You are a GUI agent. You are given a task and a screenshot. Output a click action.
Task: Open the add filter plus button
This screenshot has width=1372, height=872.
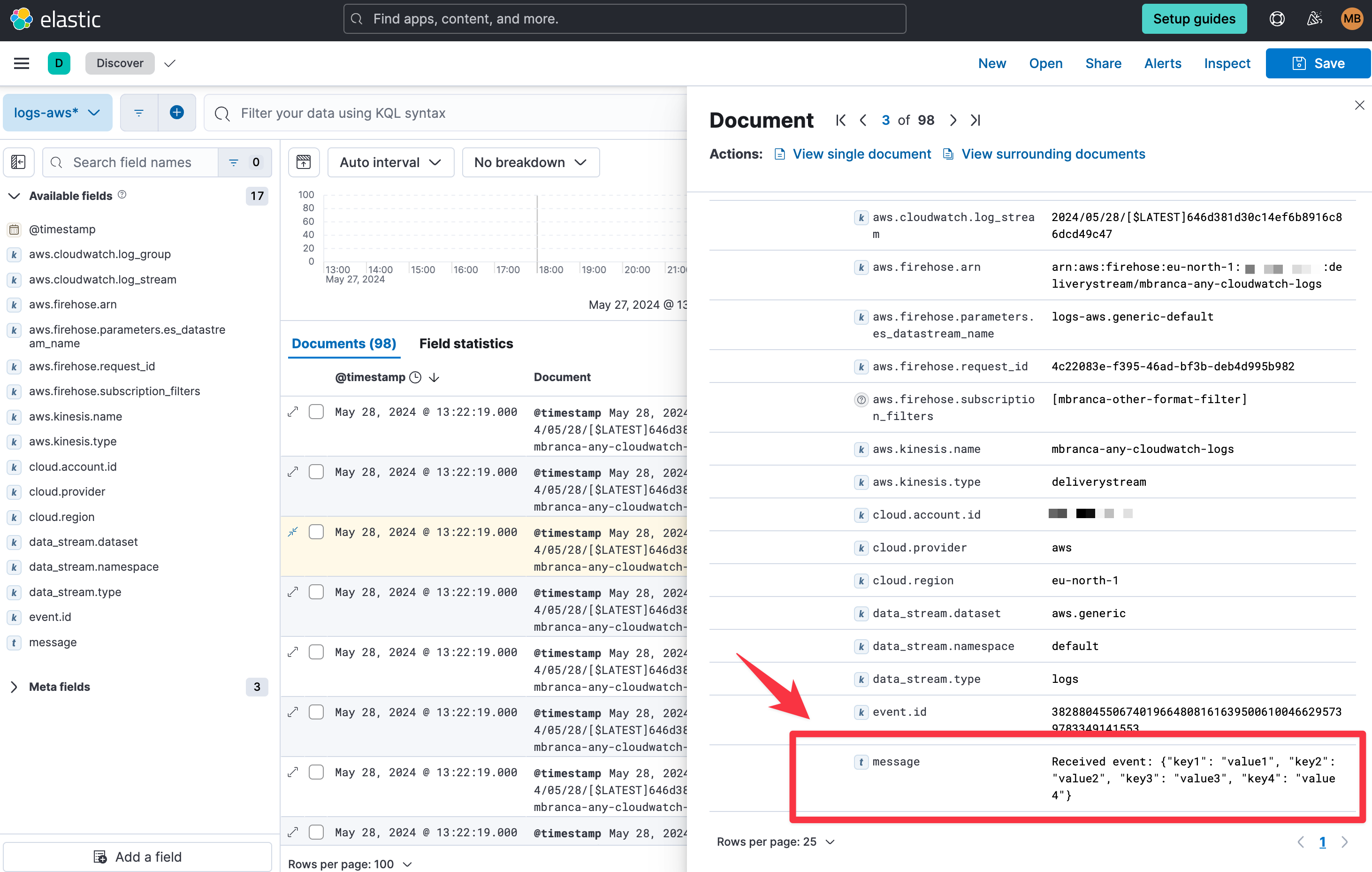coord(176,112)
